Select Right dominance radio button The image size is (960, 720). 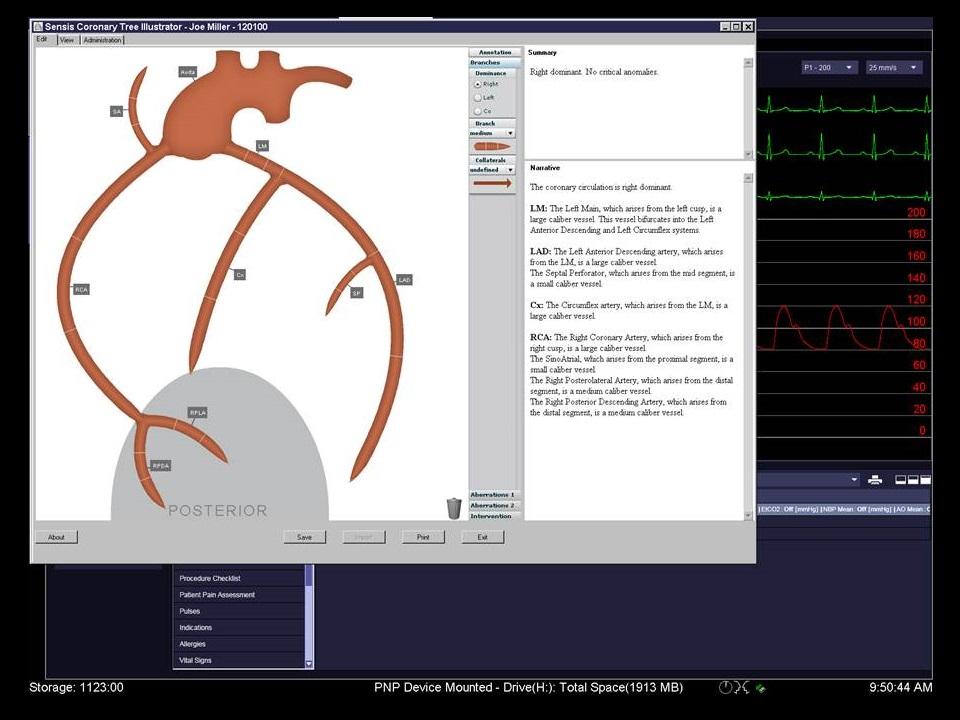[x=478, y=84]
